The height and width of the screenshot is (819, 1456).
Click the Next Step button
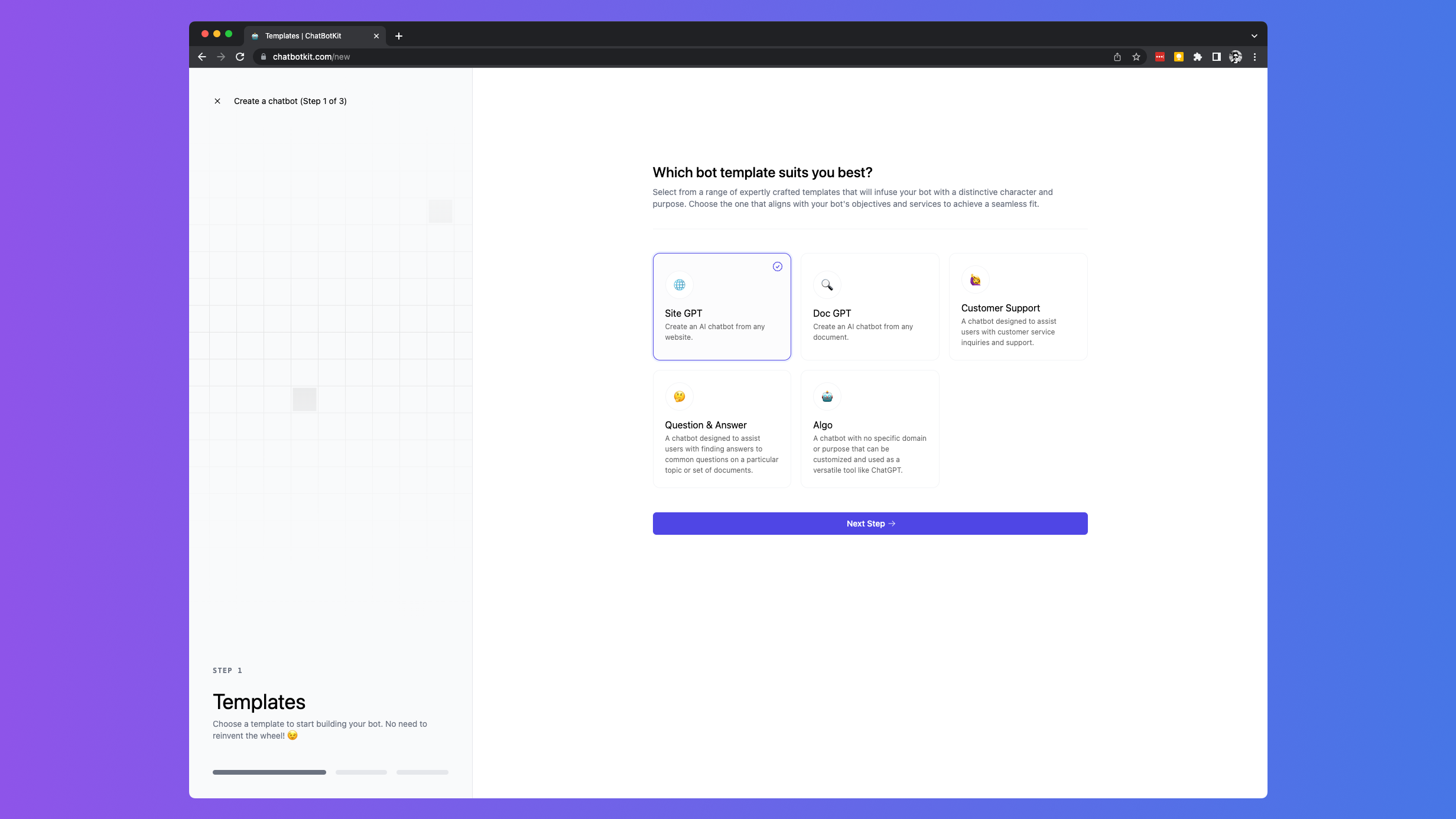[870, 524]
